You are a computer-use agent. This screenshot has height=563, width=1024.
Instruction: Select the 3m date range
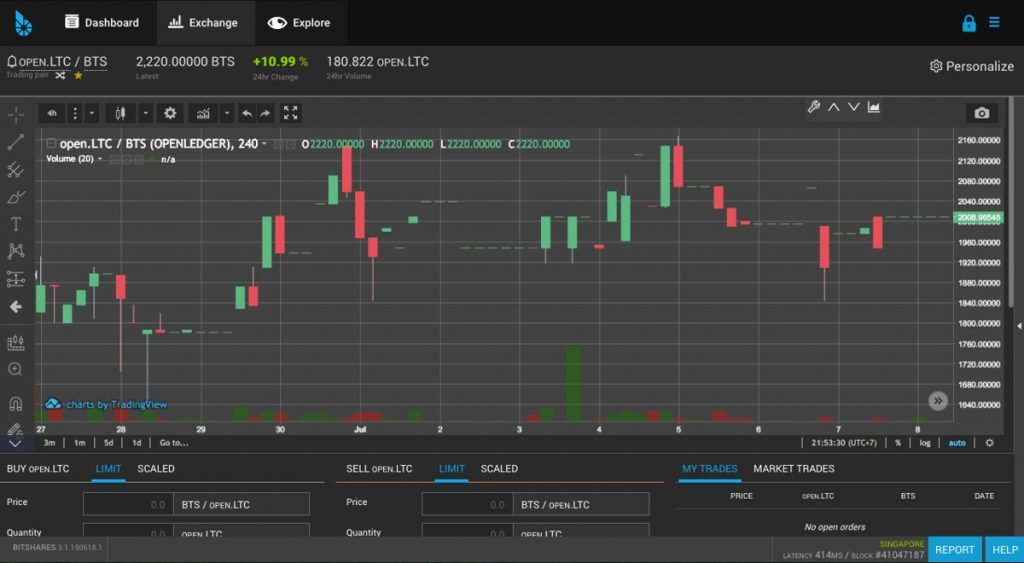click(49, 443)
